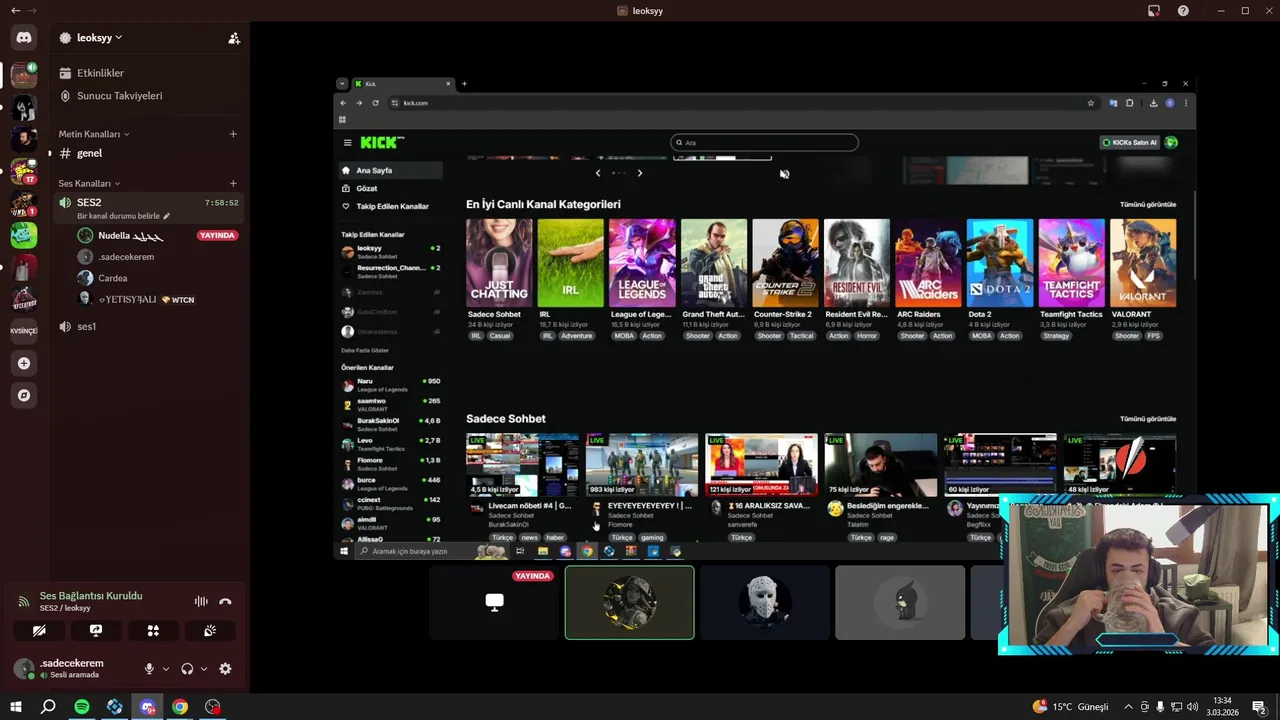
Task: Open Discord inbox icon in title bar
Action: tap(1154, 11)
